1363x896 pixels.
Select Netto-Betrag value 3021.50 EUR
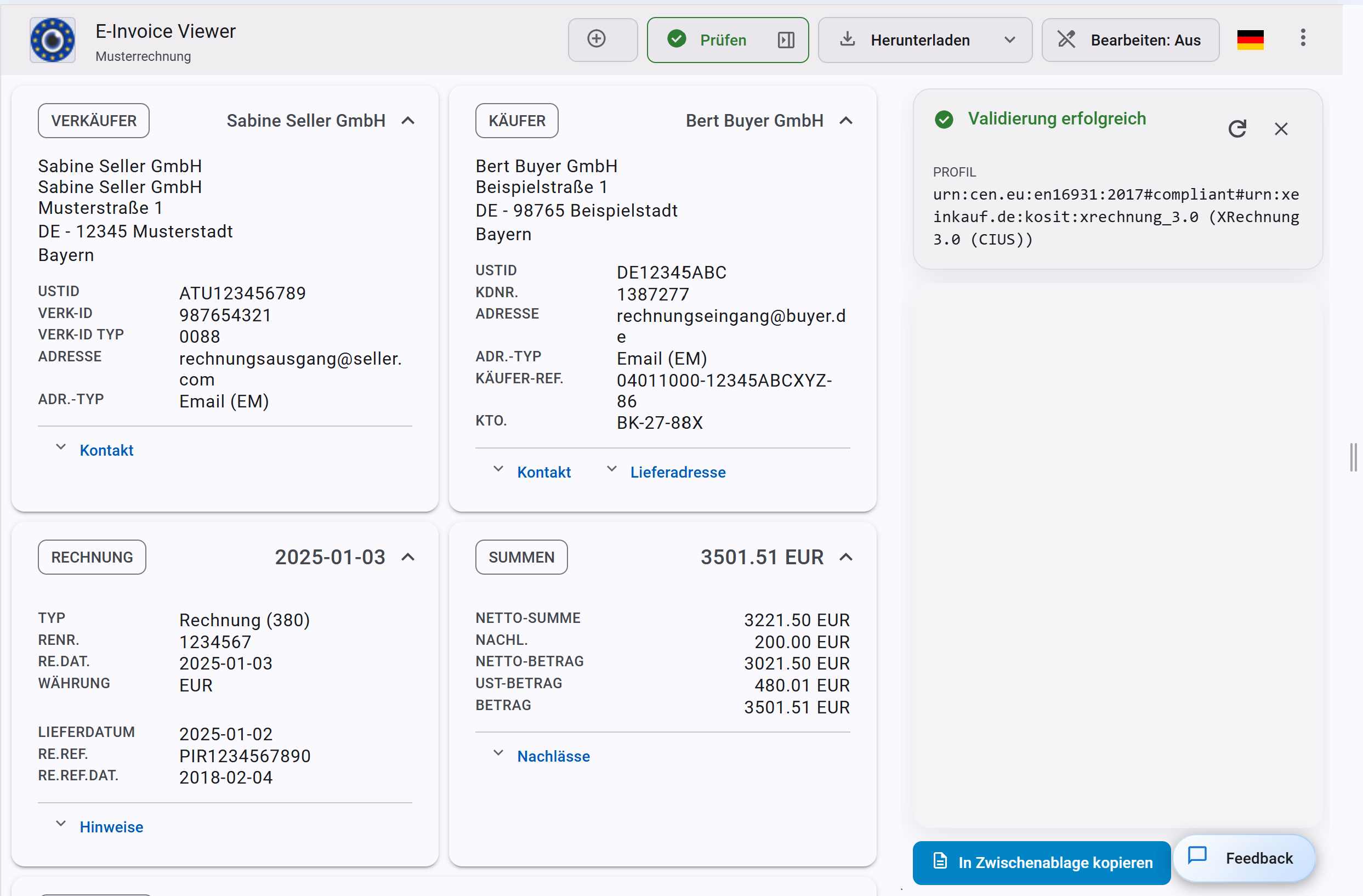click(x=797, y=664)
